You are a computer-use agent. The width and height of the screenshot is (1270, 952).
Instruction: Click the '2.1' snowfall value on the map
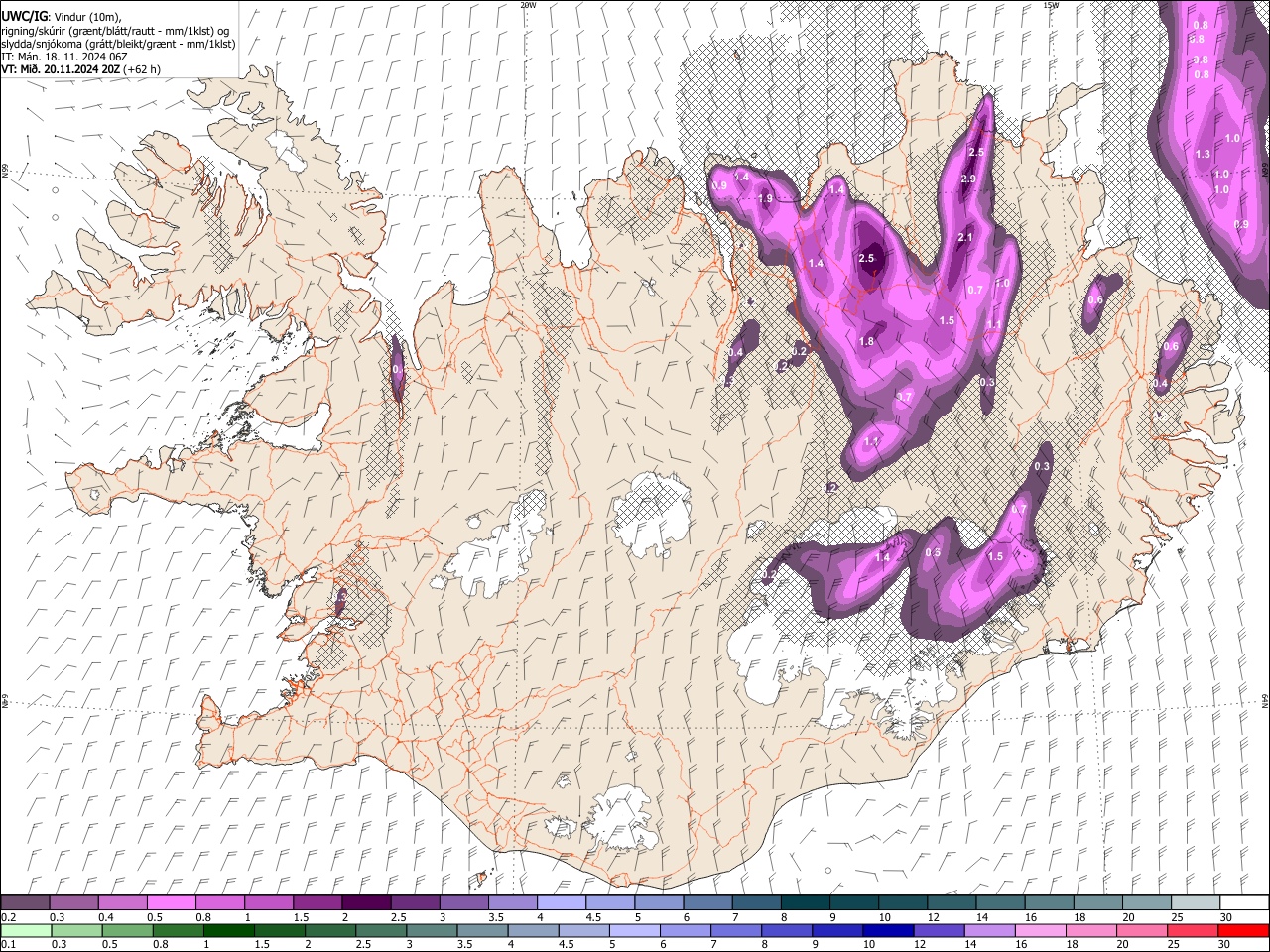(x=965, y=238)
